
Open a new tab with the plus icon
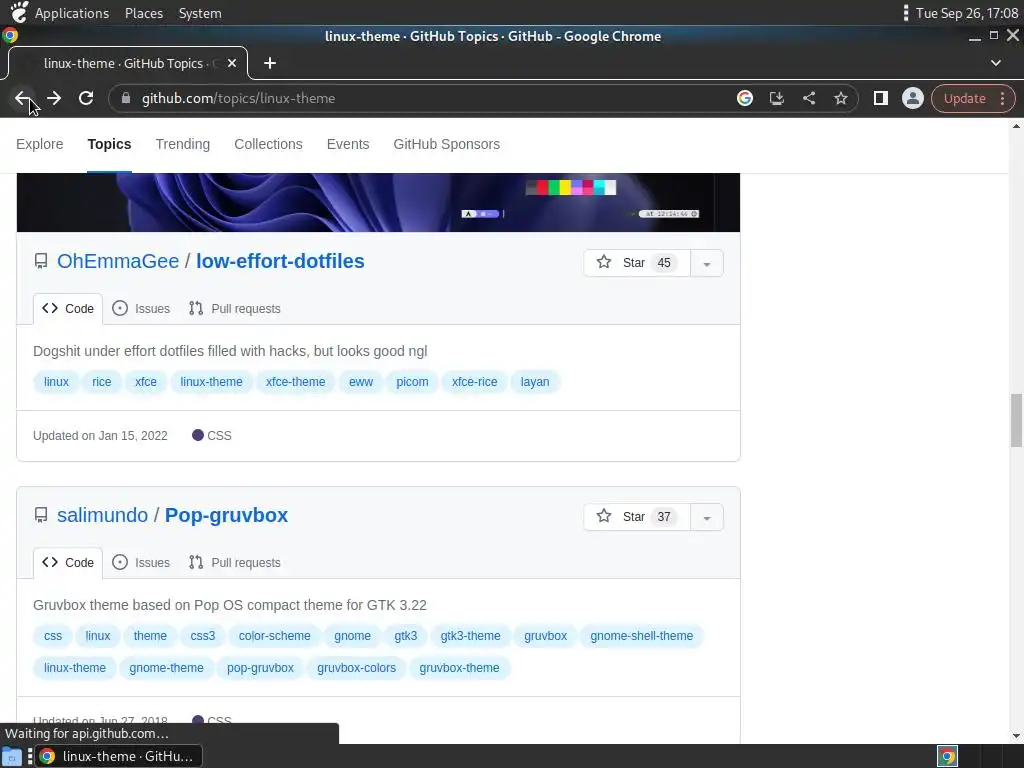(270, 63)
